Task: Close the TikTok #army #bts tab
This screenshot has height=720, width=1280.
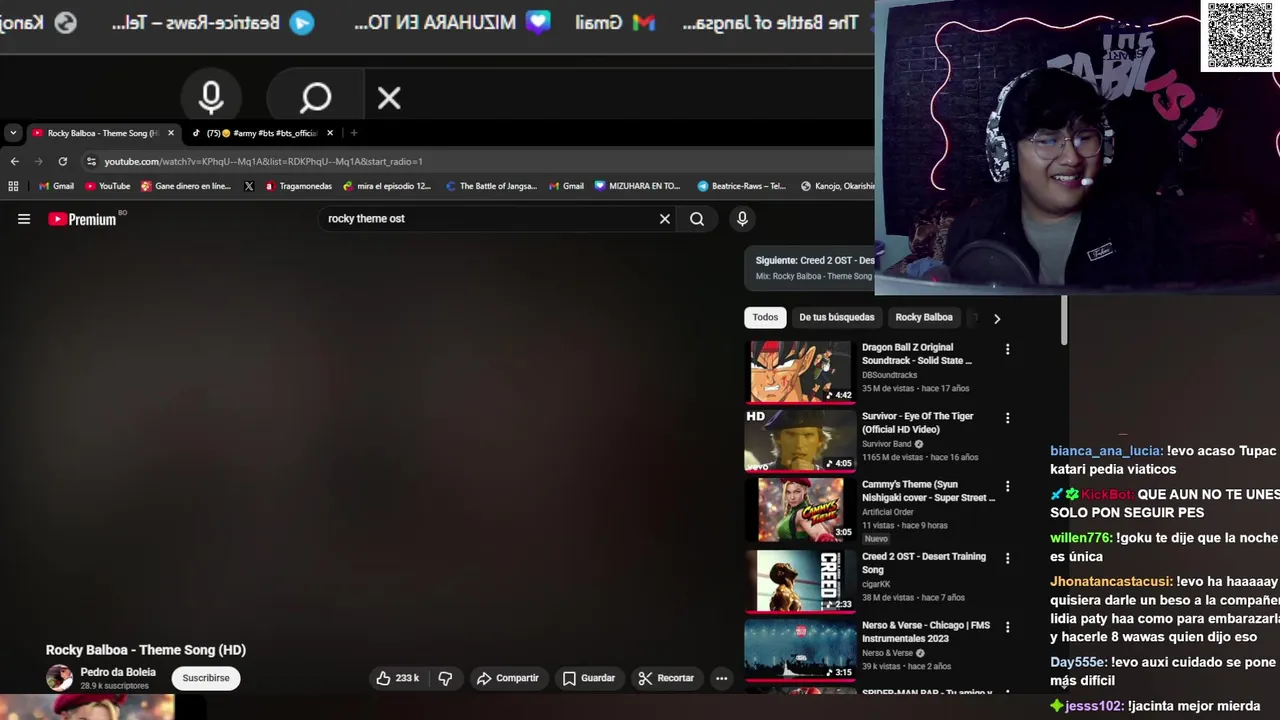Action: (330, 133)
